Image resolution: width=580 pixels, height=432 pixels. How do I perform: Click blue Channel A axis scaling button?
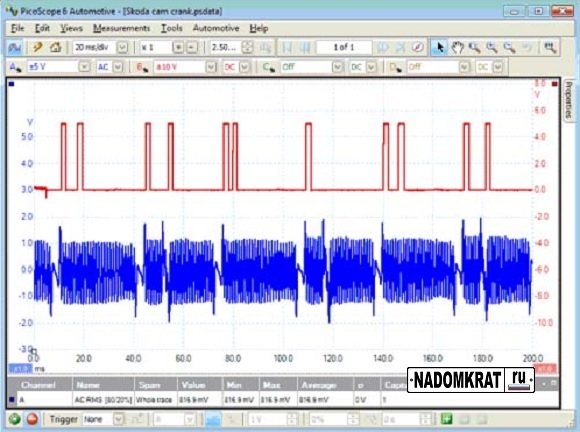click(x=20, y=369)
